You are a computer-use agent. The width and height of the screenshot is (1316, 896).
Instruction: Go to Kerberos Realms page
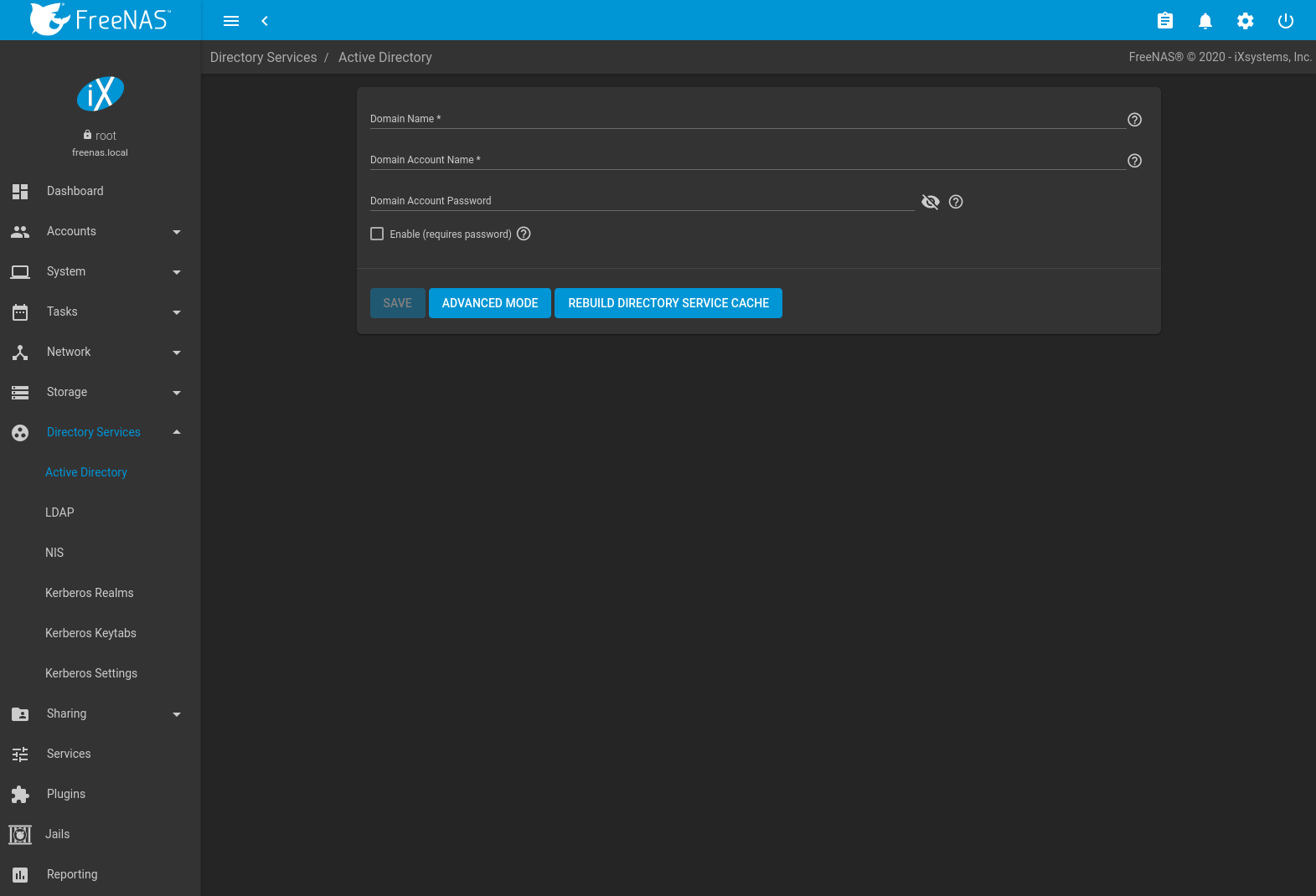click(89, 593)
